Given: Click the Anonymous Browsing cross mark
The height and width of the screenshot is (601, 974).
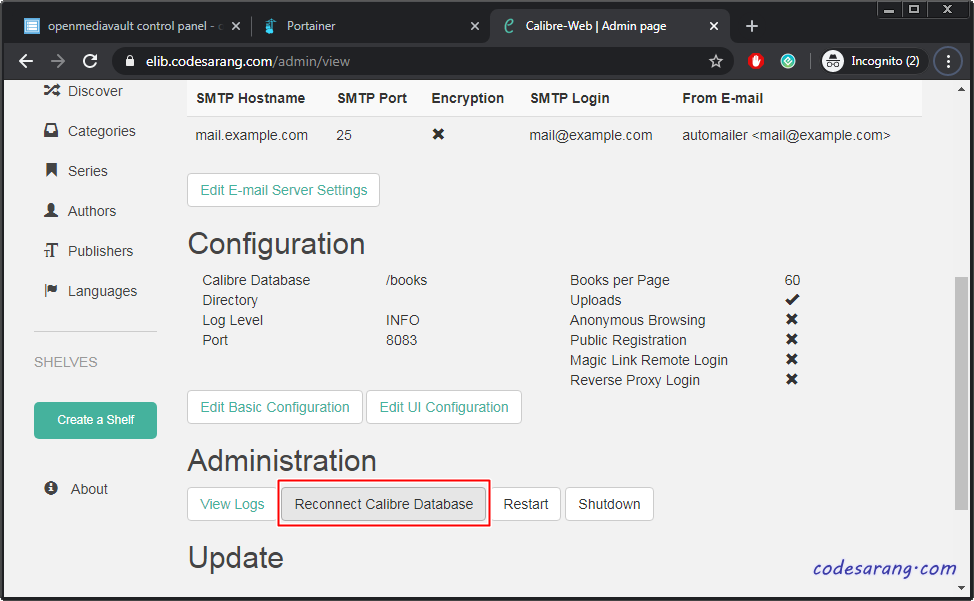Looking at the screenshot, I should tap(791, 319).
